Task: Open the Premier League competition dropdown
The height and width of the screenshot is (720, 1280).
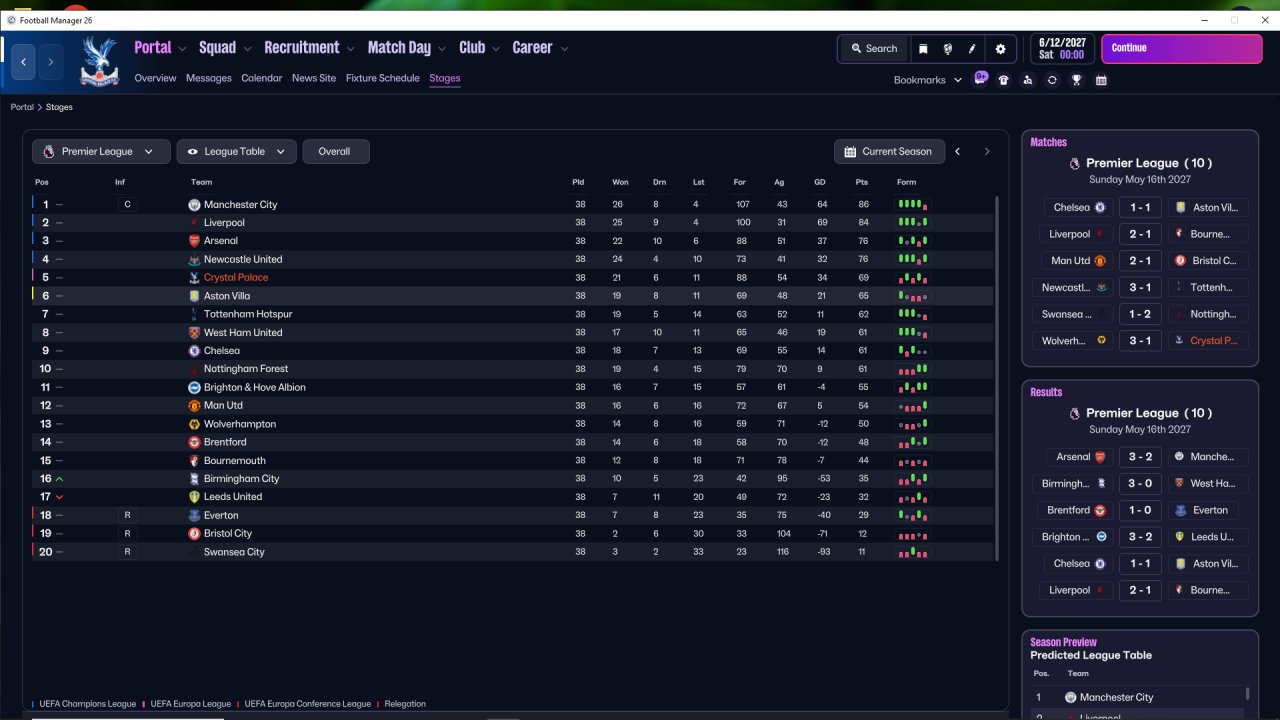Action: tap(100, 151)
